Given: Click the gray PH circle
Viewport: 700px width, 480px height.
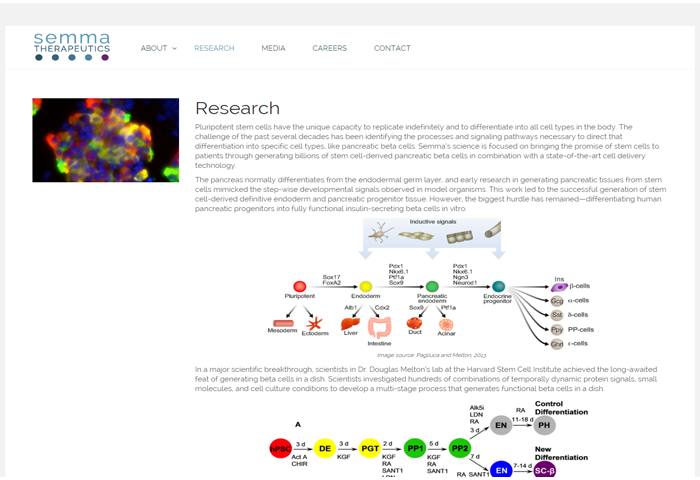Looking at the screenshot, I should point(544,425).
